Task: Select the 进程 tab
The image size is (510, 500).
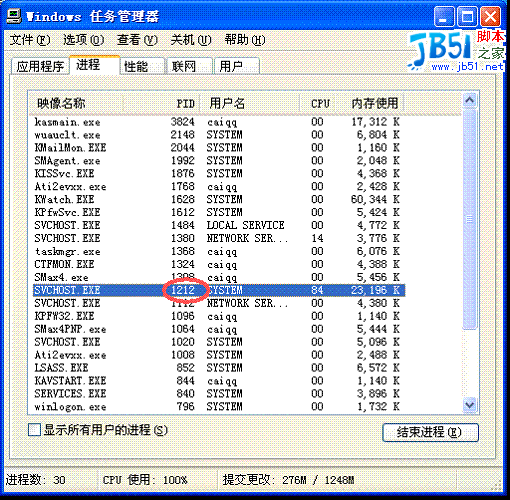Action: (x=94, y=65)
